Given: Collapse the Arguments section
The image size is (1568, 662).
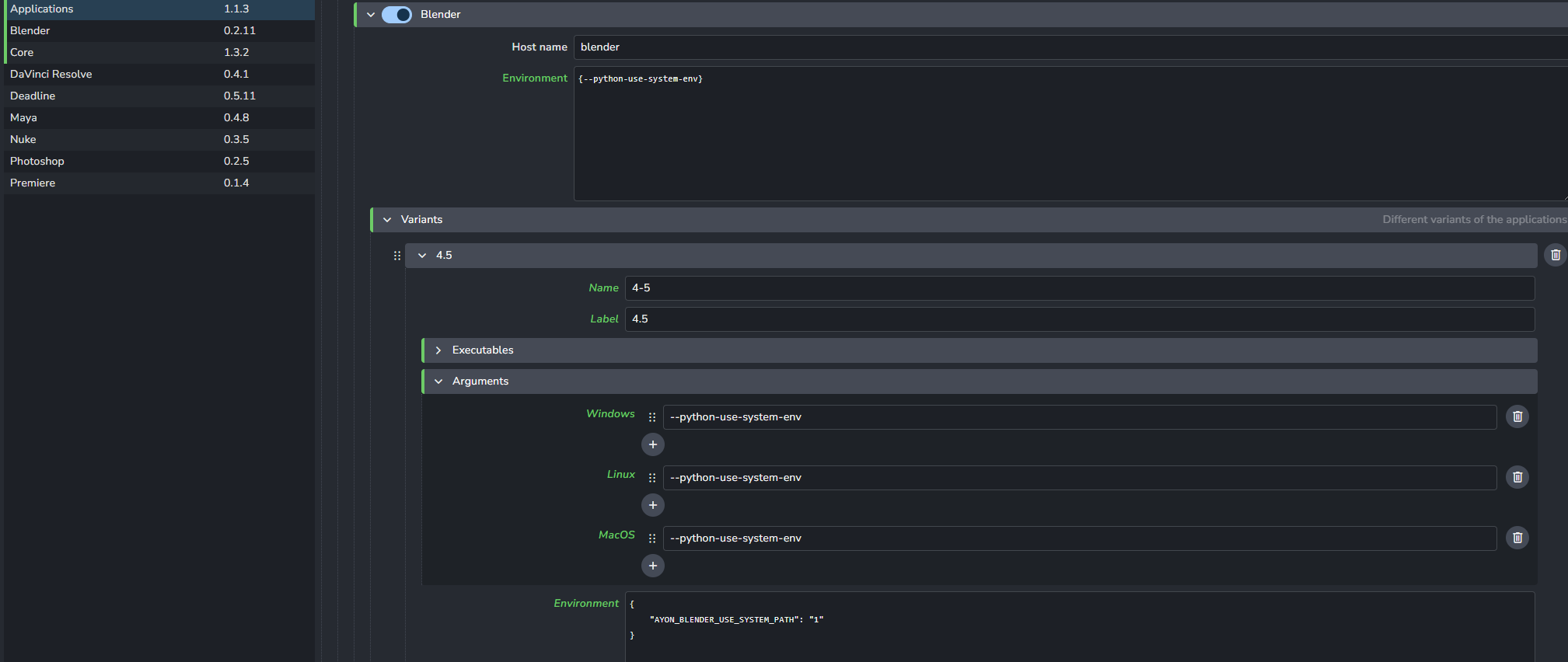Looking at the screenshot, I should pos(438,382).
